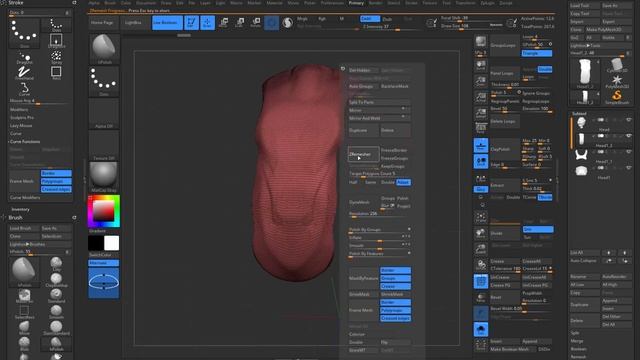The width and height of the screenshot is (640, 360).
Task: Open the Zplugin menu
Action: pyautogui.click(x=487, y=3)
